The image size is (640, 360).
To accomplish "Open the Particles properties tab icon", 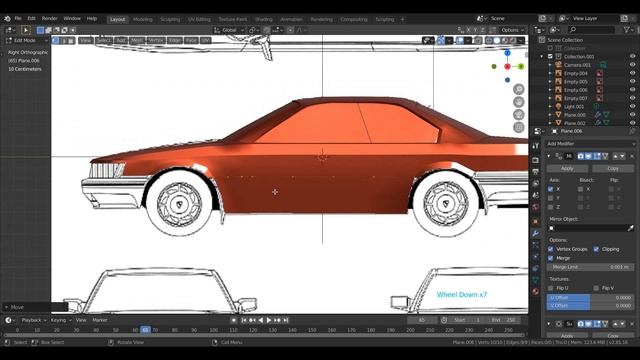I will 536,245.
